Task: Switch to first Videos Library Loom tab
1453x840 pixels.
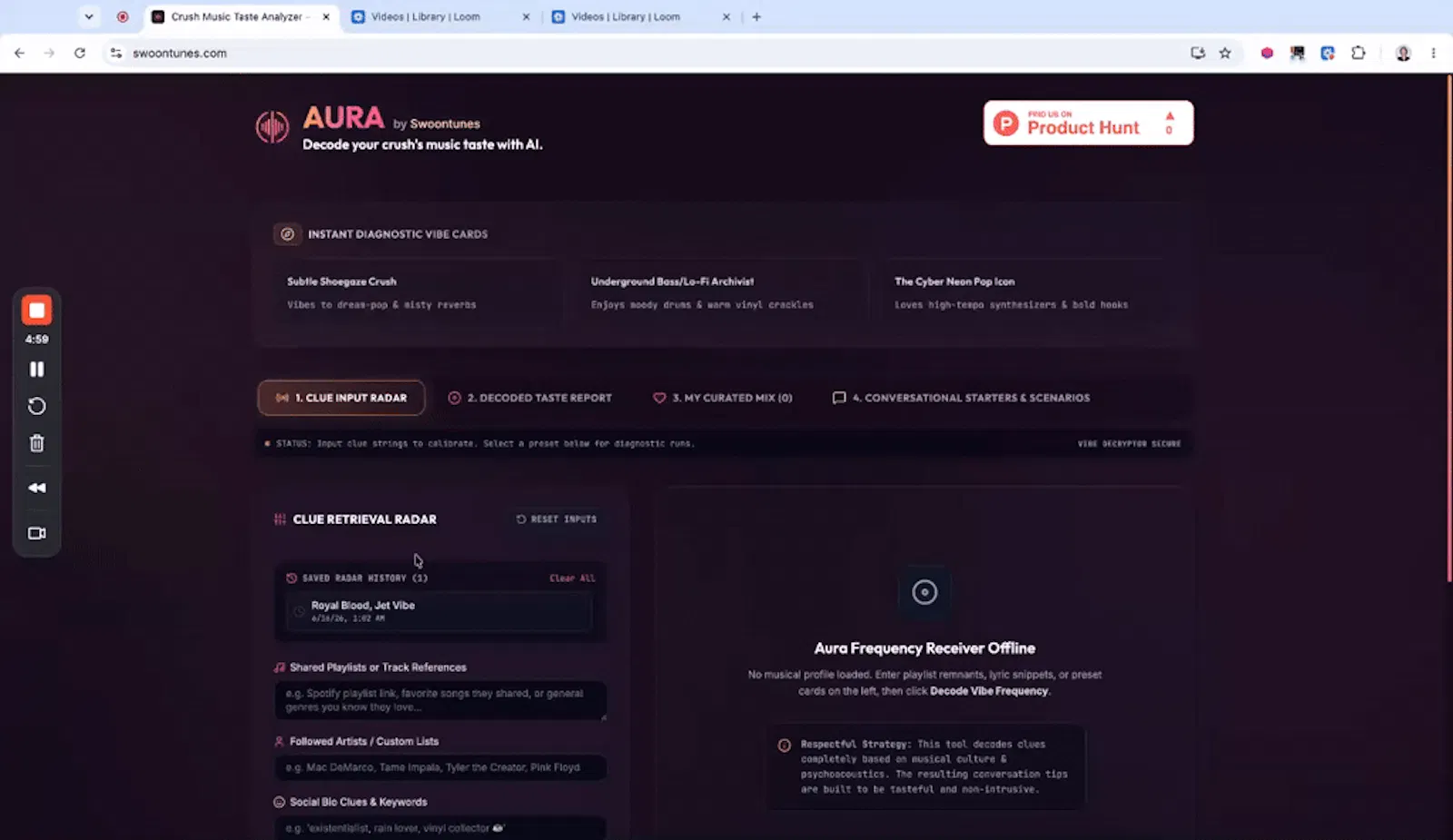Action: tap(442, 16)
